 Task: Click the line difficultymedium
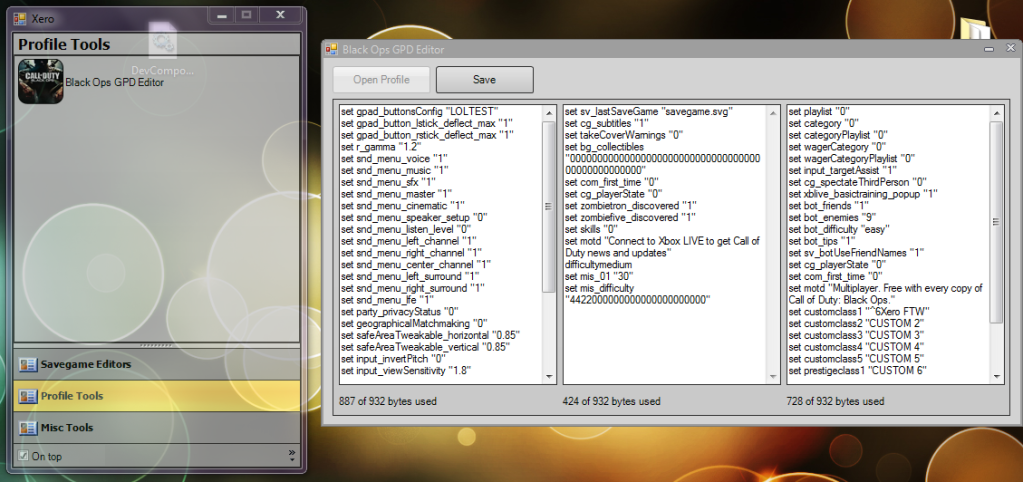tap(598, 265)
